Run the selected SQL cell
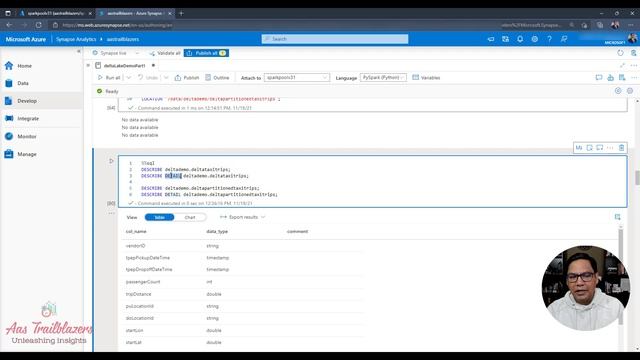Screen dimensions: 640x360 [x=111, y=161]
